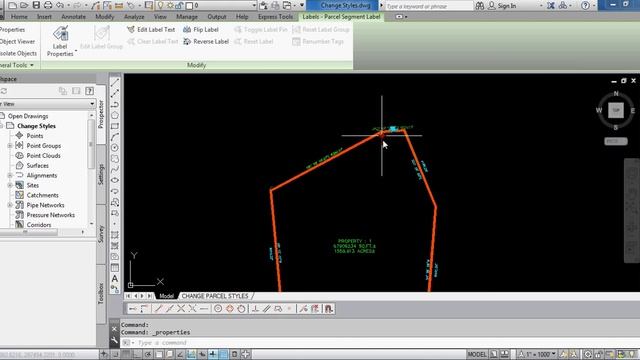Open the Insert ribbon tab
640x360 pixels.
pyautogui.click(x=44, y=17)
